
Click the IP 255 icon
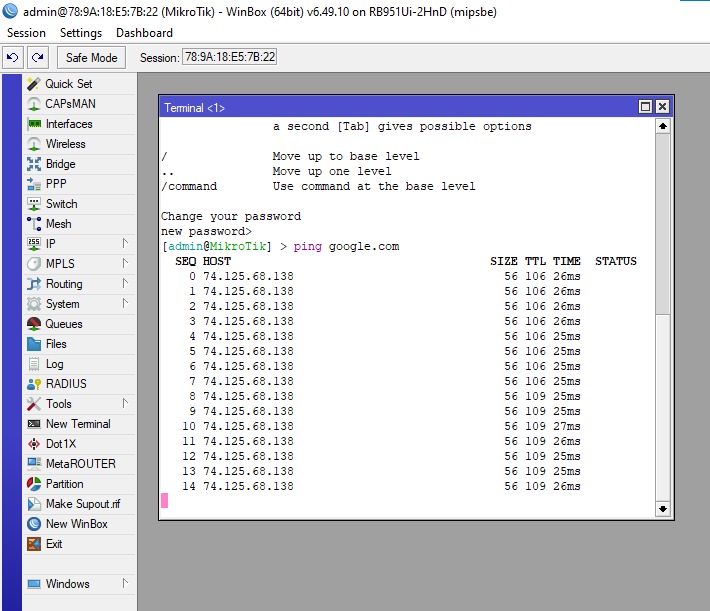34,244
